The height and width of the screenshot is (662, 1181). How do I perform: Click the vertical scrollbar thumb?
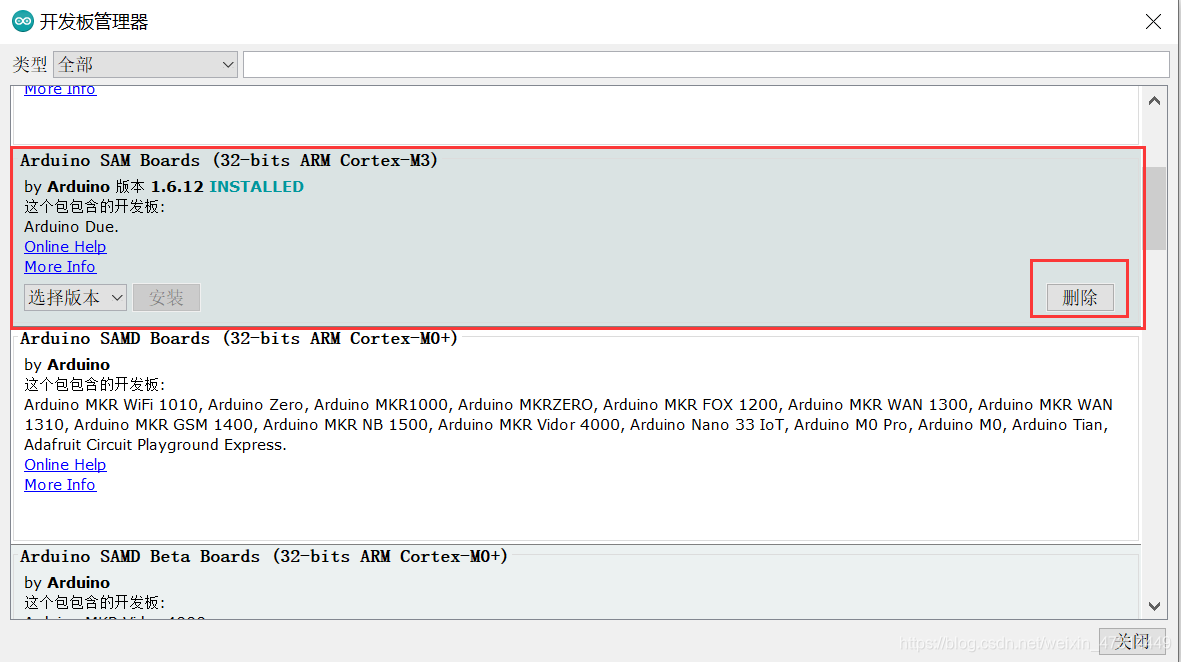1155,208
